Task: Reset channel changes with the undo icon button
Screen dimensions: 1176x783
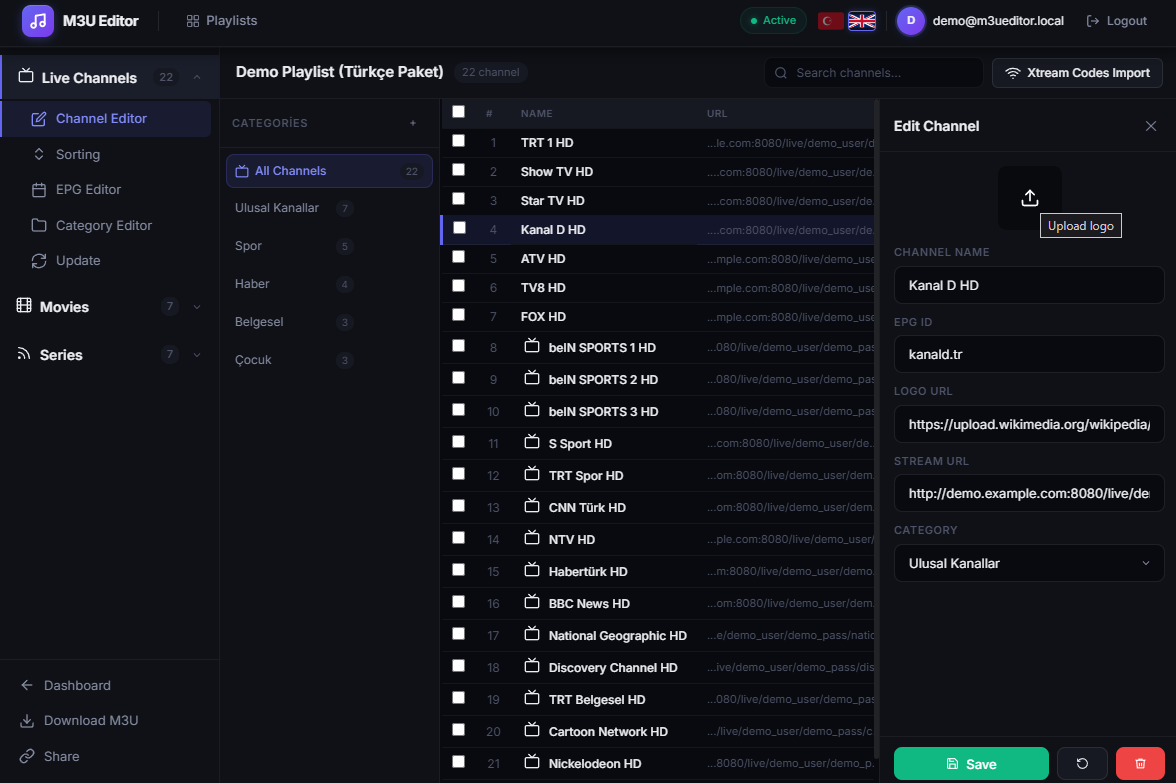Action: click(1082, 764)
